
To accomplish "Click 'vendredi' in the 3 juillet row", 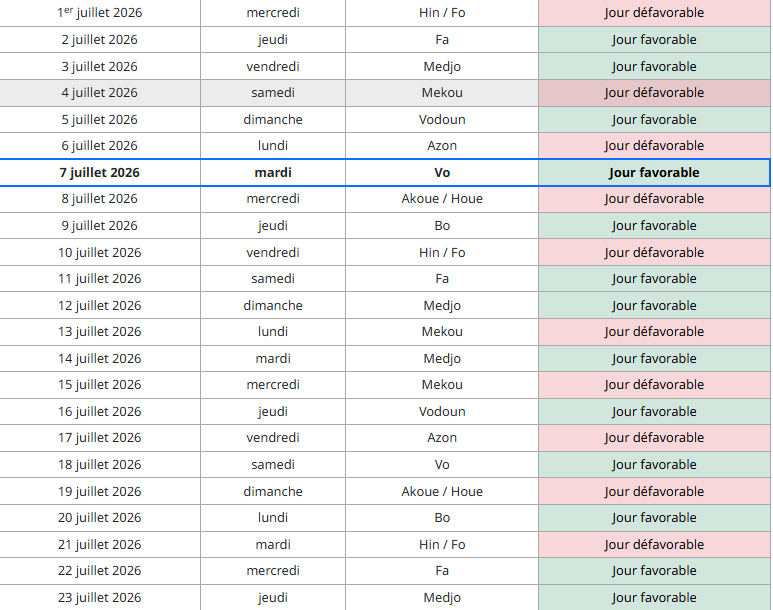I will pos(273,67).
